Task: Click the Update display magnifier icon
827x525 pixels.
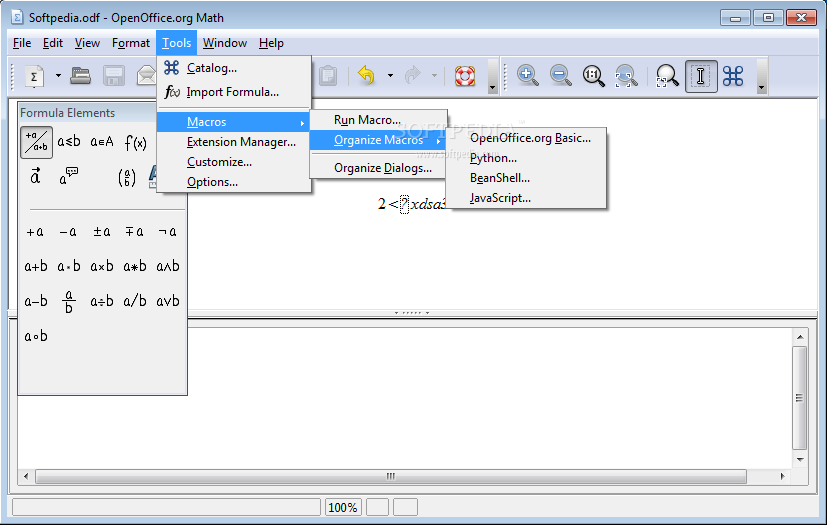Action: click(x=667, y=76)
